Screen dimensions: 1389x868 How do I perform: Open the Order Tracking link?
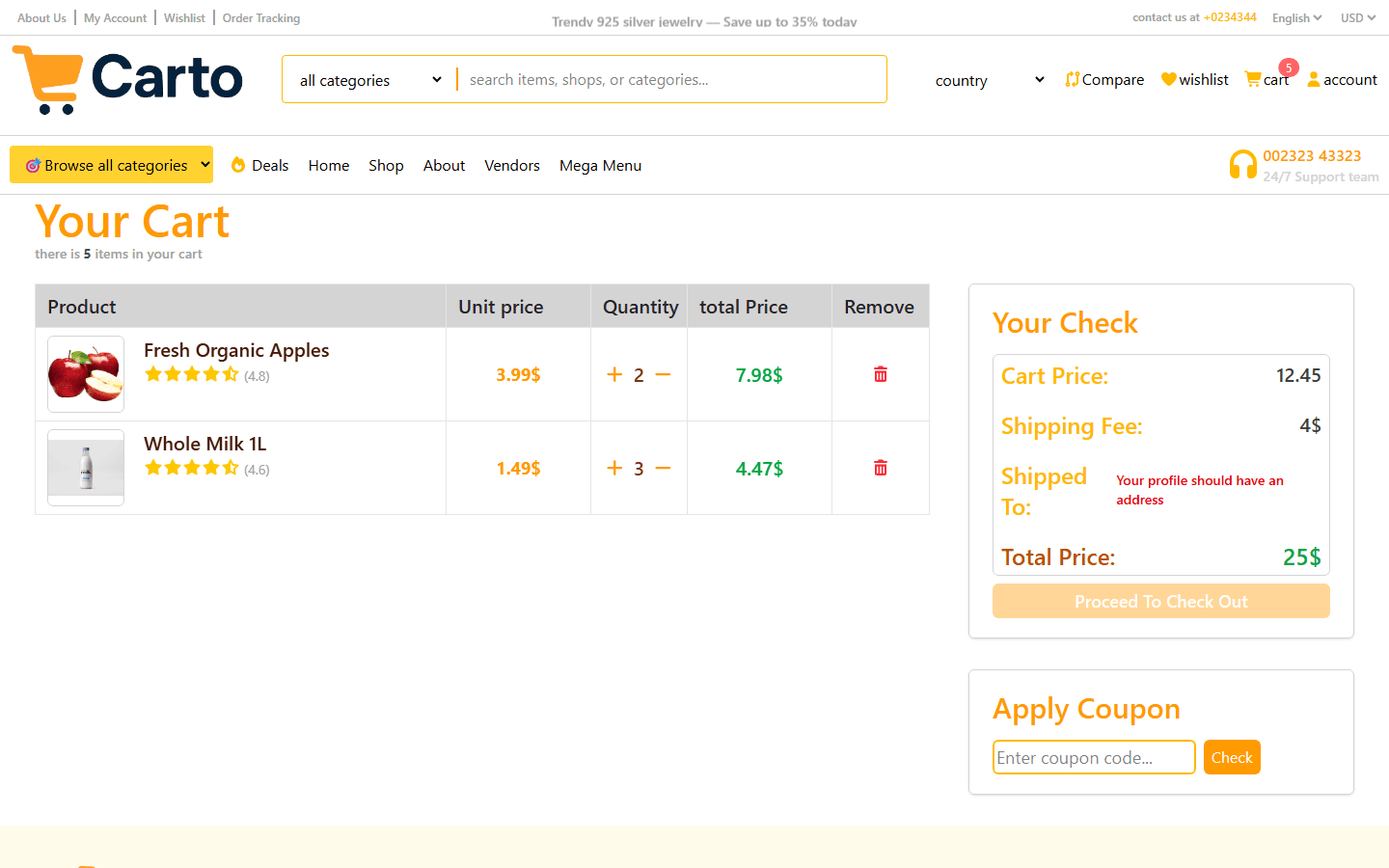[261, 17]
